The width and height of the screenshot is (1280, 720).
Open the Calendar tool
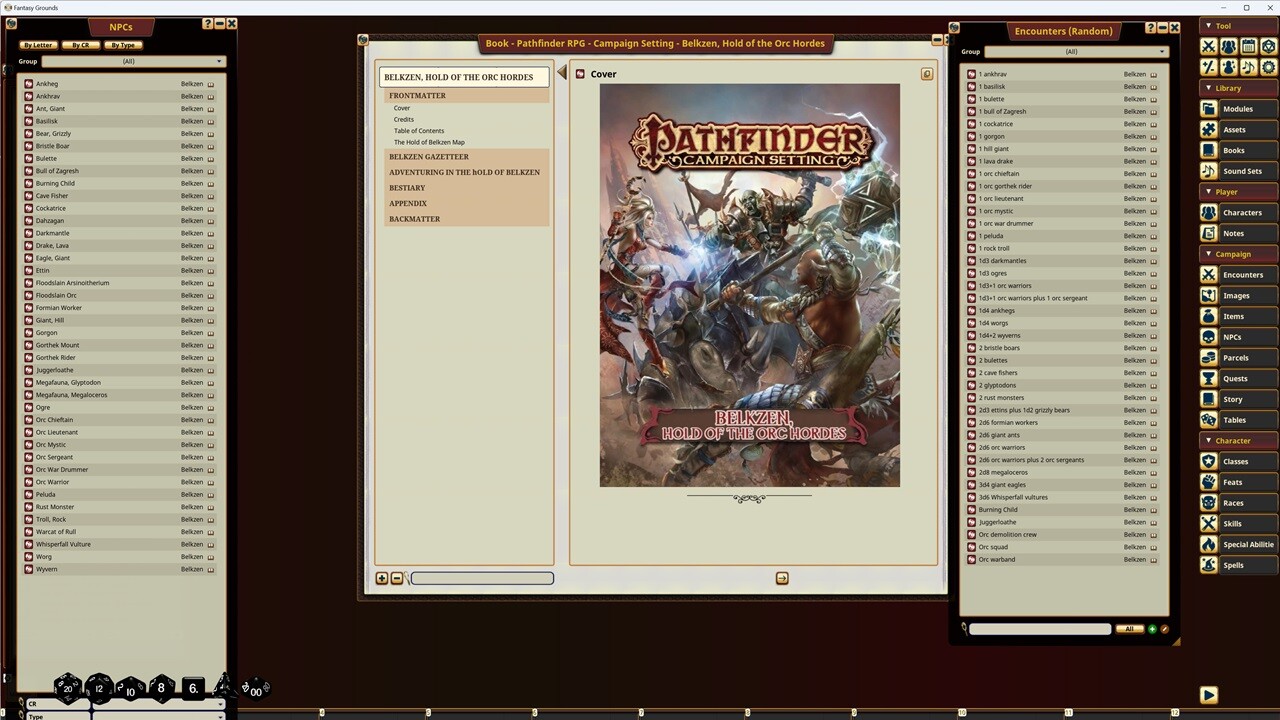tap(1247, 46)
